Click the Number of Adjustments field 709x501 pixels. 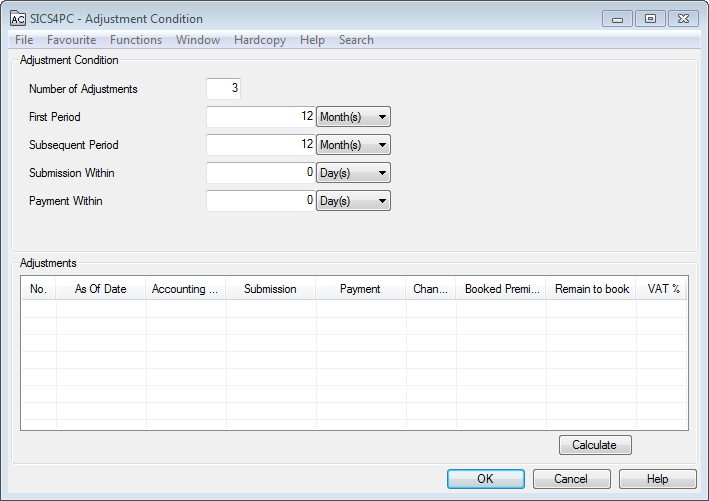(x=223, y=89)
